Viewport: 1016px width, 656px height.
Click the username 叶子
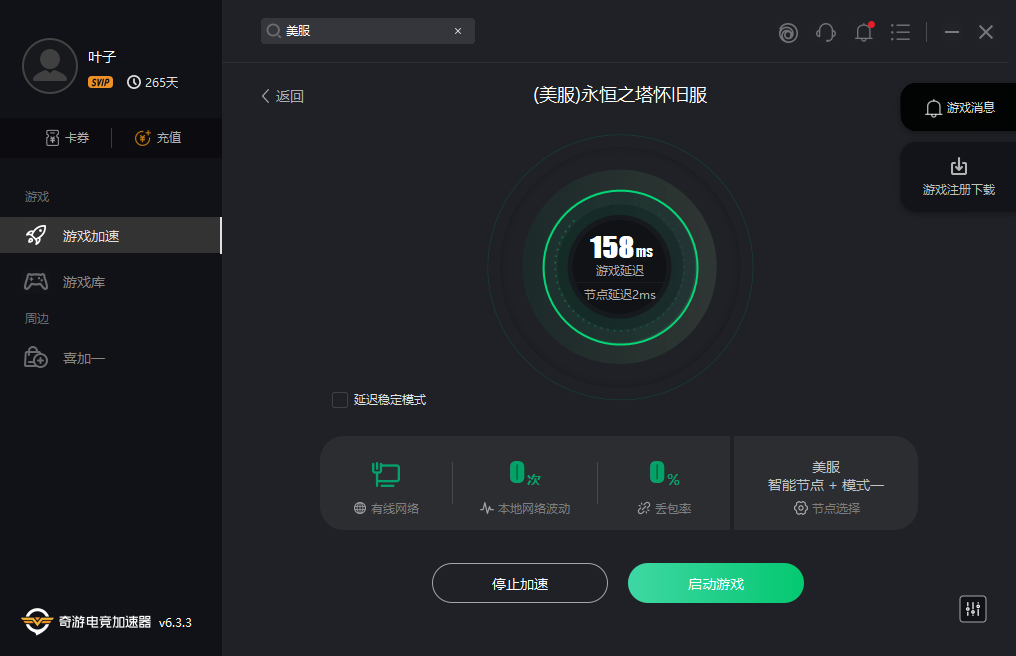pos(102,57)
